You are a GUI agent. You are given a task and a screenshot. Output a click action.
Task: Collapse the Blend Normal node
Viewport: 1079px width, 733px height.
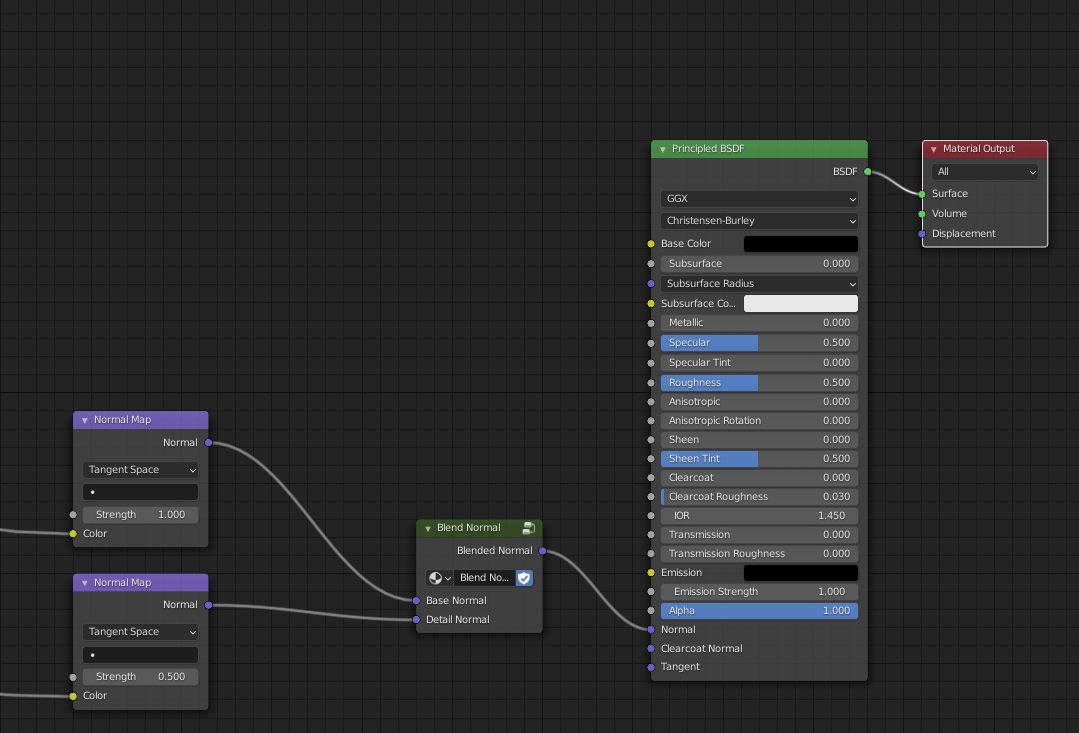pos(428,529)
